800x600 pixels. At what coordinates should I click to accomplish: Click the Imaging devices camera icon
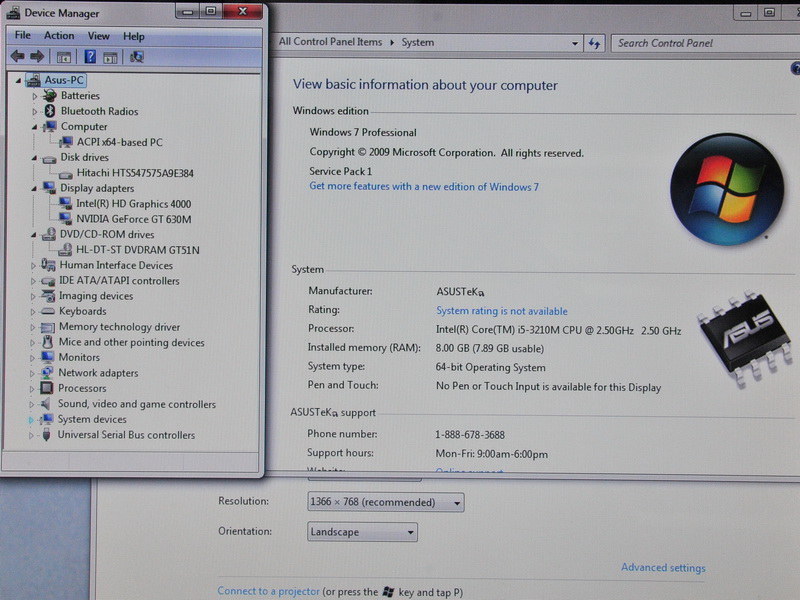pos(48,295)
